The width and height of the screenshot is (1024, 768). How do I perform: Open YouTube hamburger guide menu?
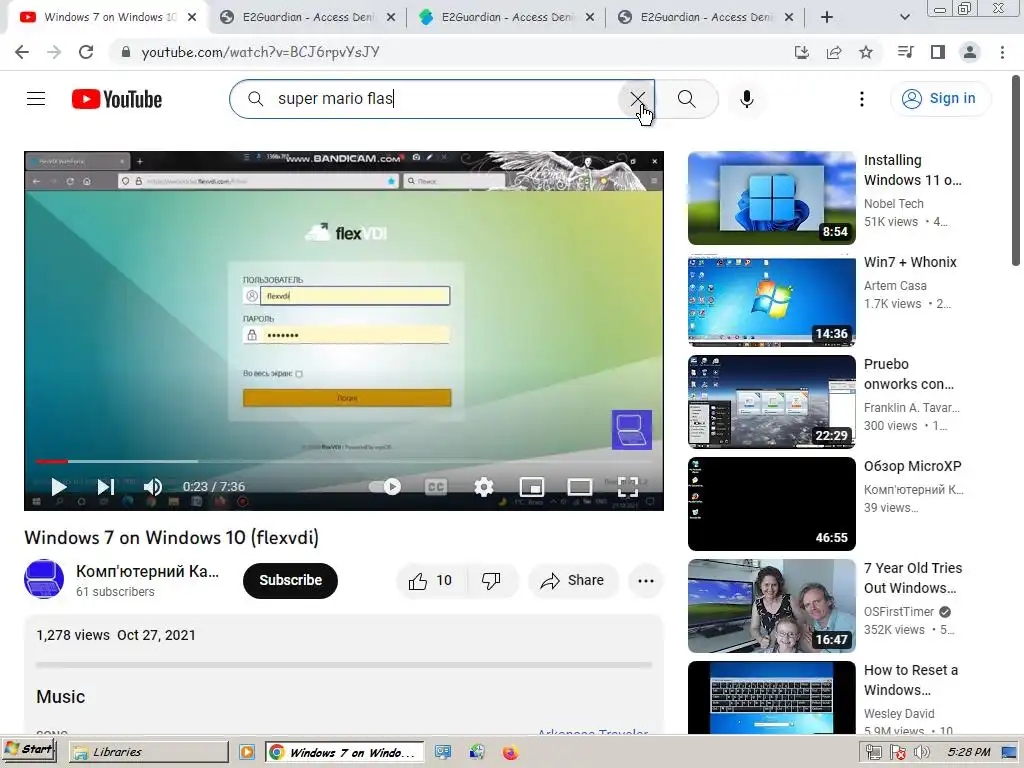[36, 99]
